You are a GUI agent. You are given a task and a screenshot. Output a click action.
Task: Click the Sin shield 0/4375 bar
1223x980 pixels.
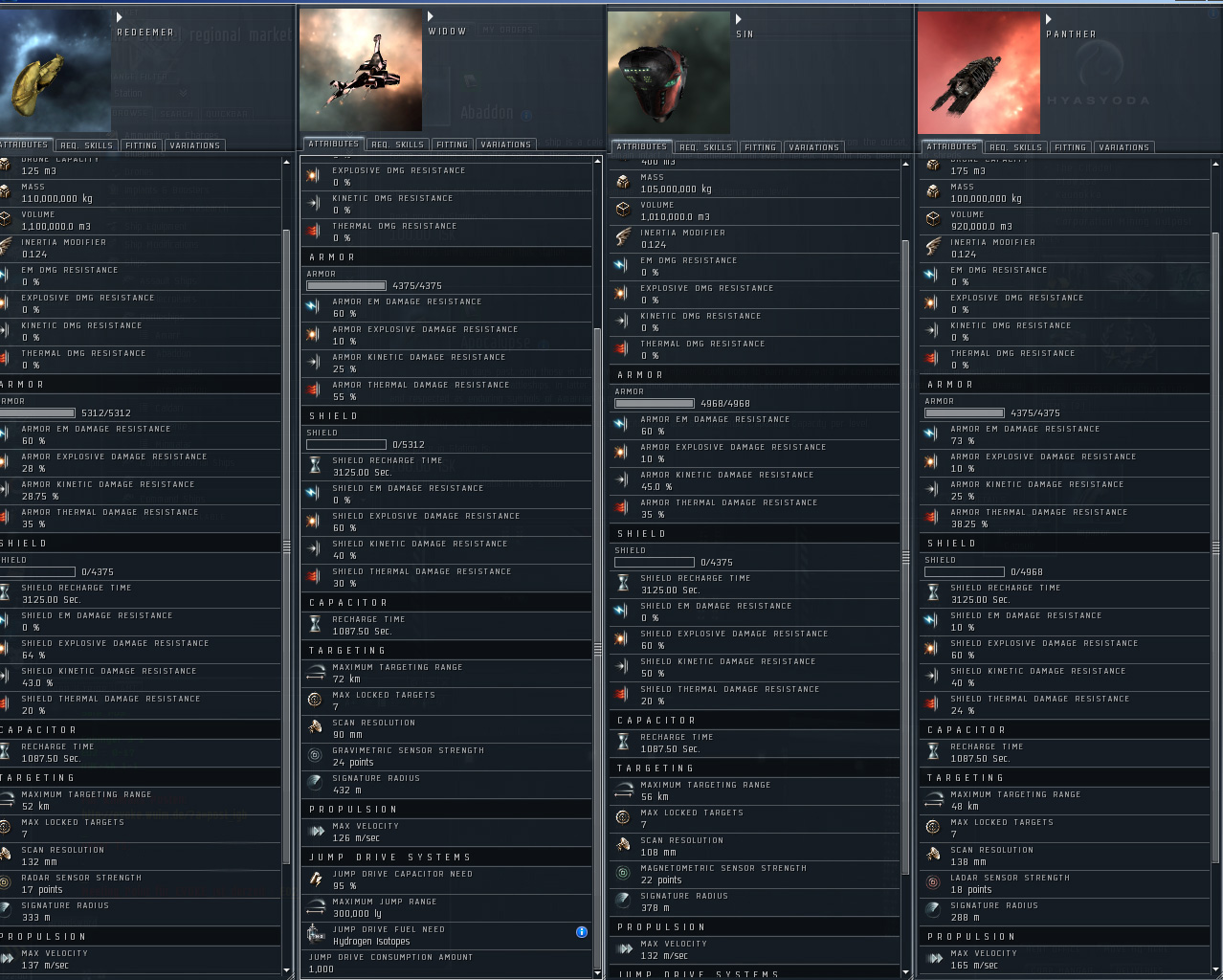tap(655, 563)
